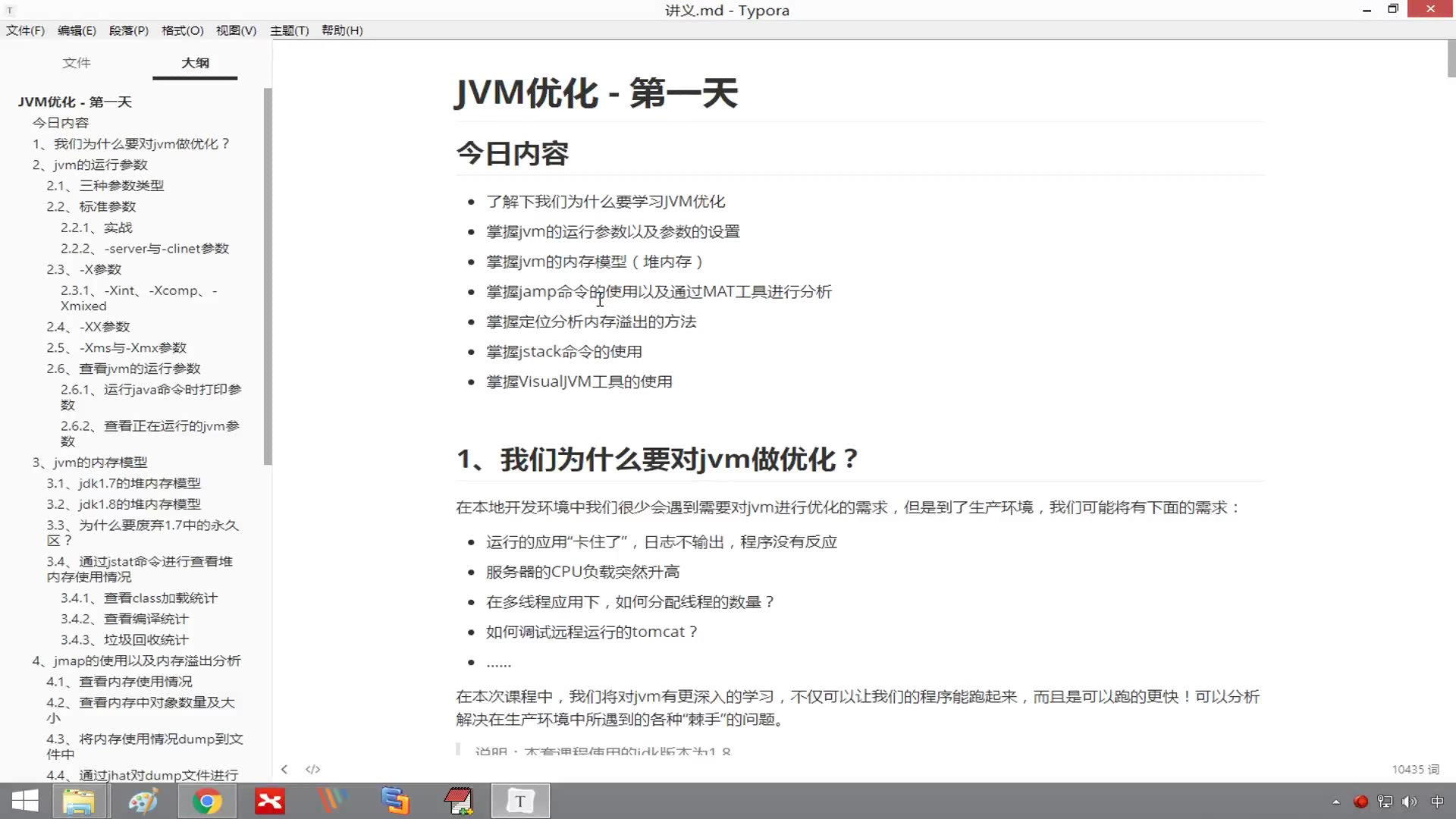Go to outline 2.6、查看jvm的运行参数
This screenshot has width=1456, height=819.
[124, 369]
